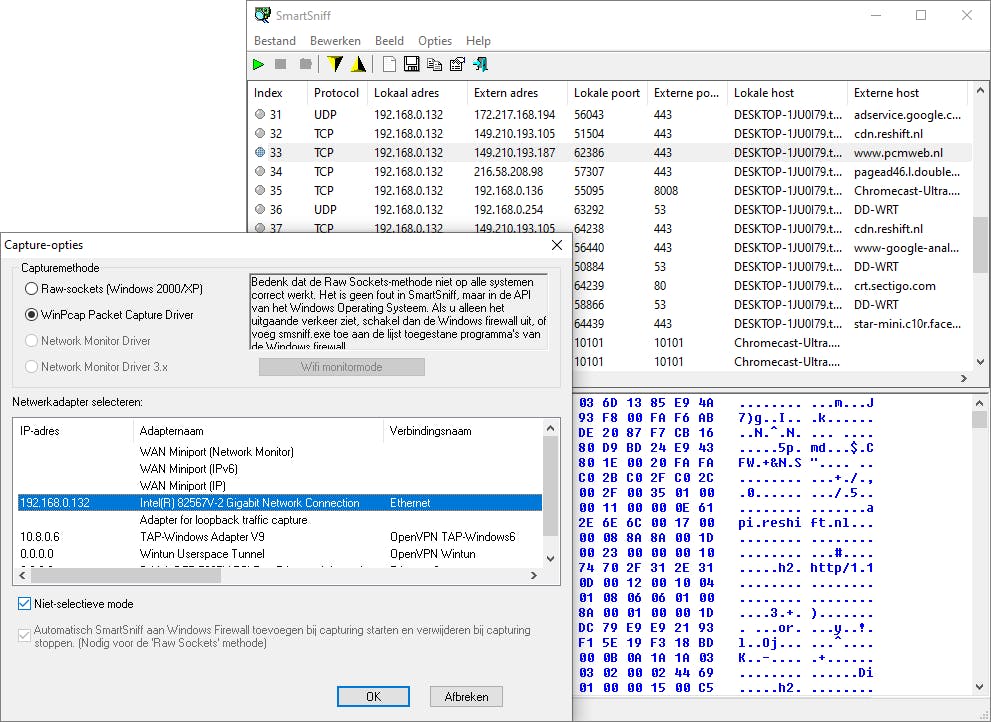This screenshot has width=991, height=722.
Task: Save packet data via the floppy disk icon
Action: click(x=411, y=63)
